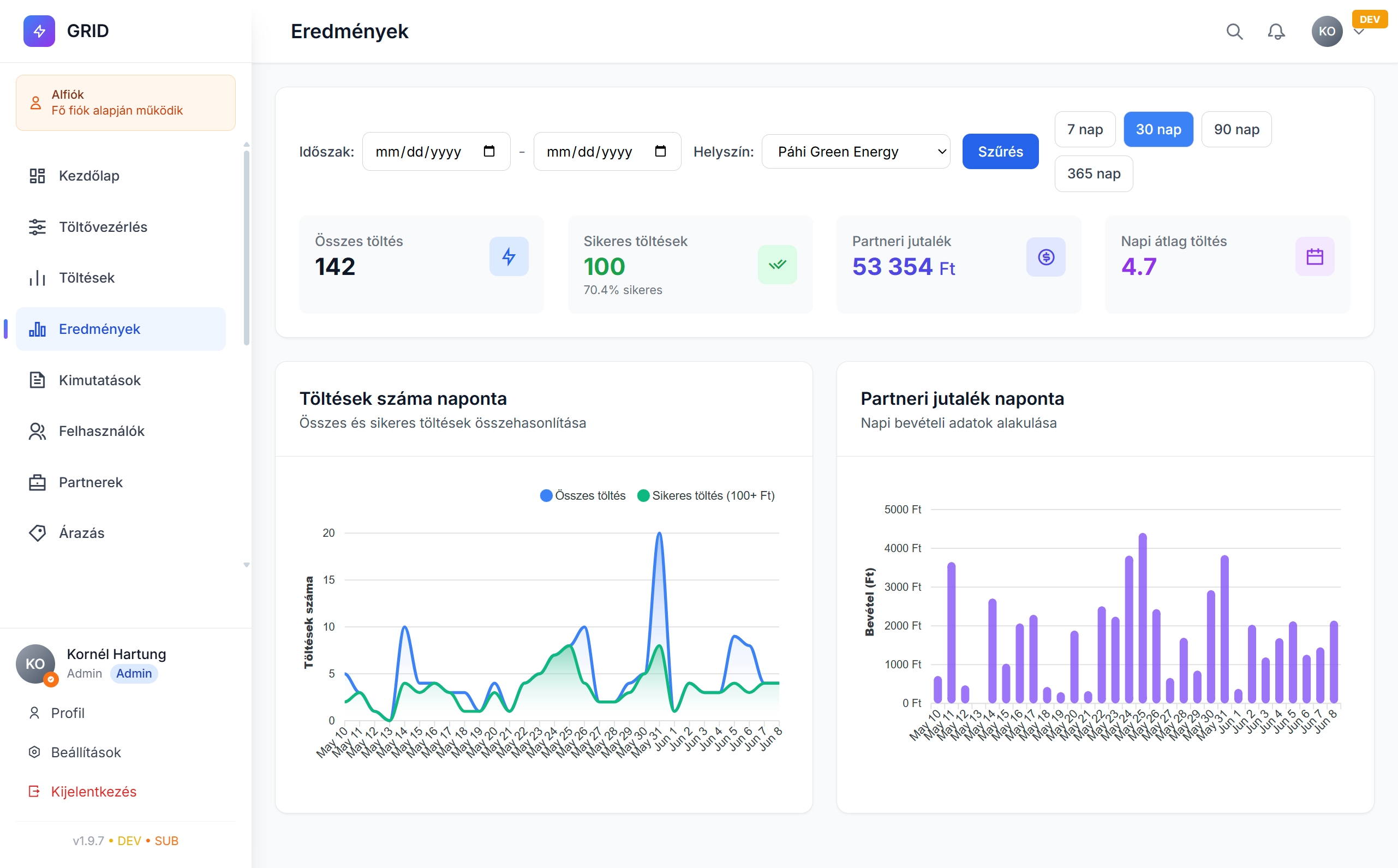Click the tallest May 25 revenue bar
1398x868 pixels.
1143,618
